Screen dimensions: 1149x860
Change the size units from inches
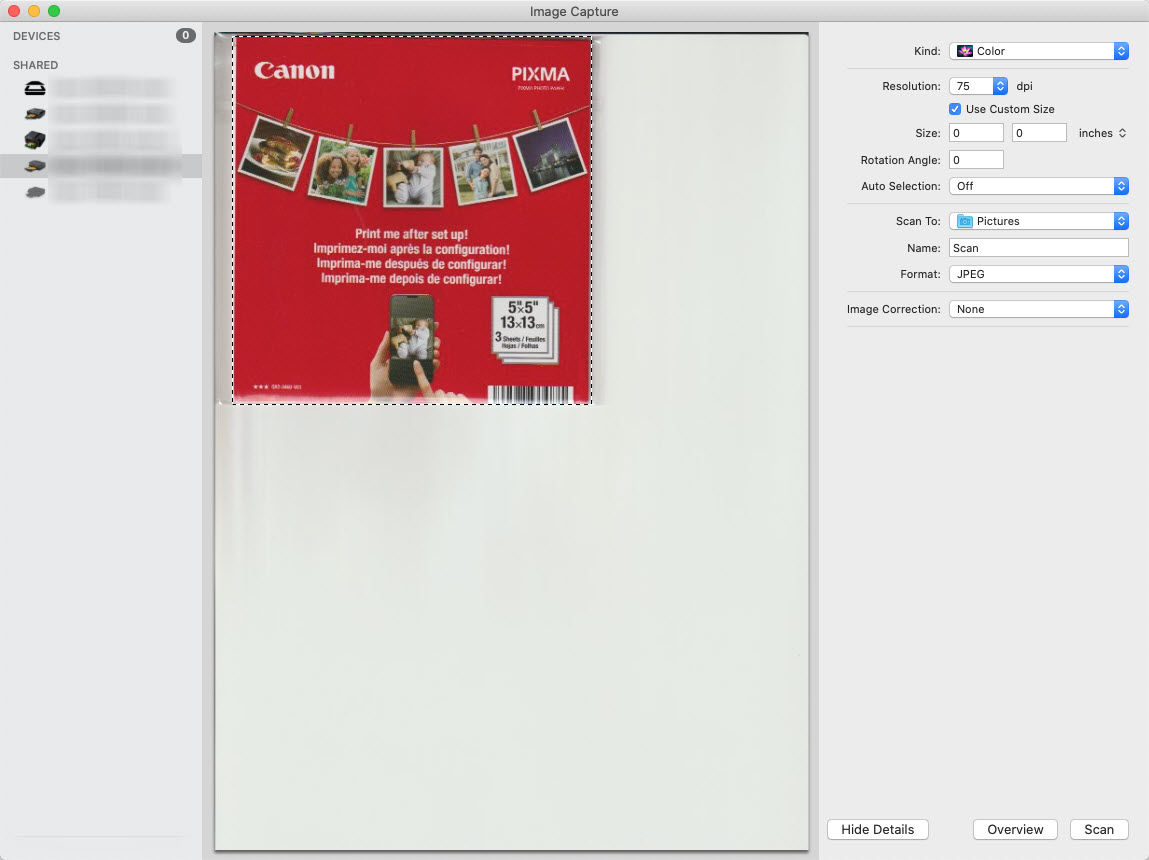point(1101,132)
